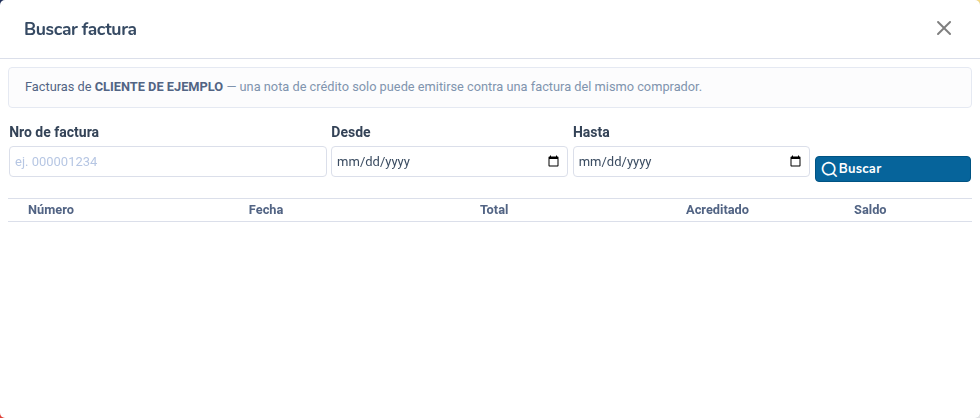This screenshot has width=980, height=418.
Task: Click the Total column header
Action: [494, 210]
